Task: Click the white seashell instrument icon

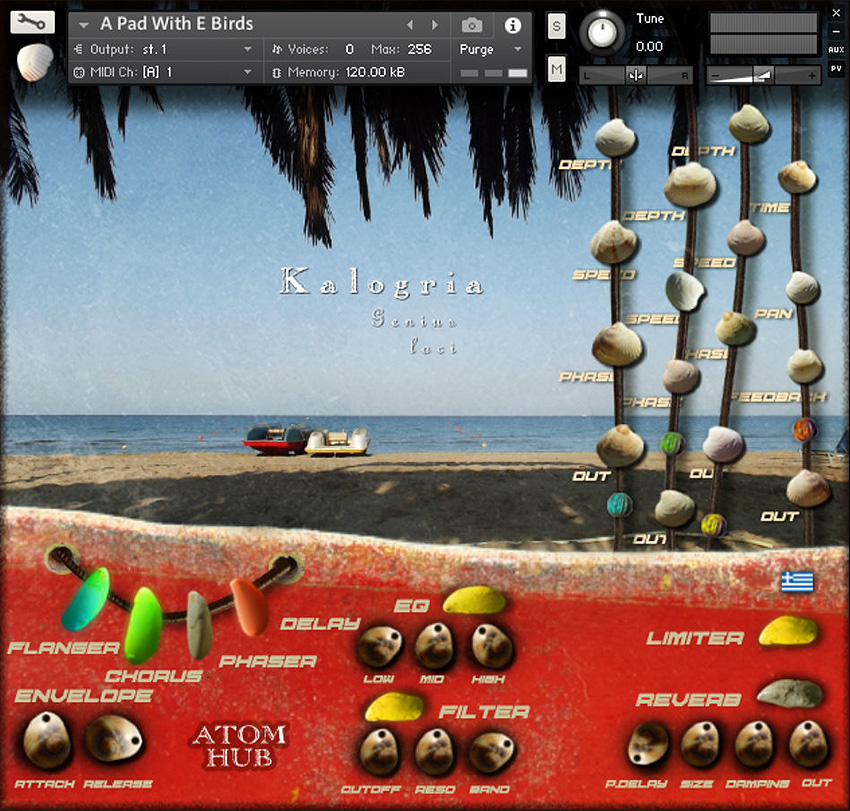Action: (x=35, y=62)
